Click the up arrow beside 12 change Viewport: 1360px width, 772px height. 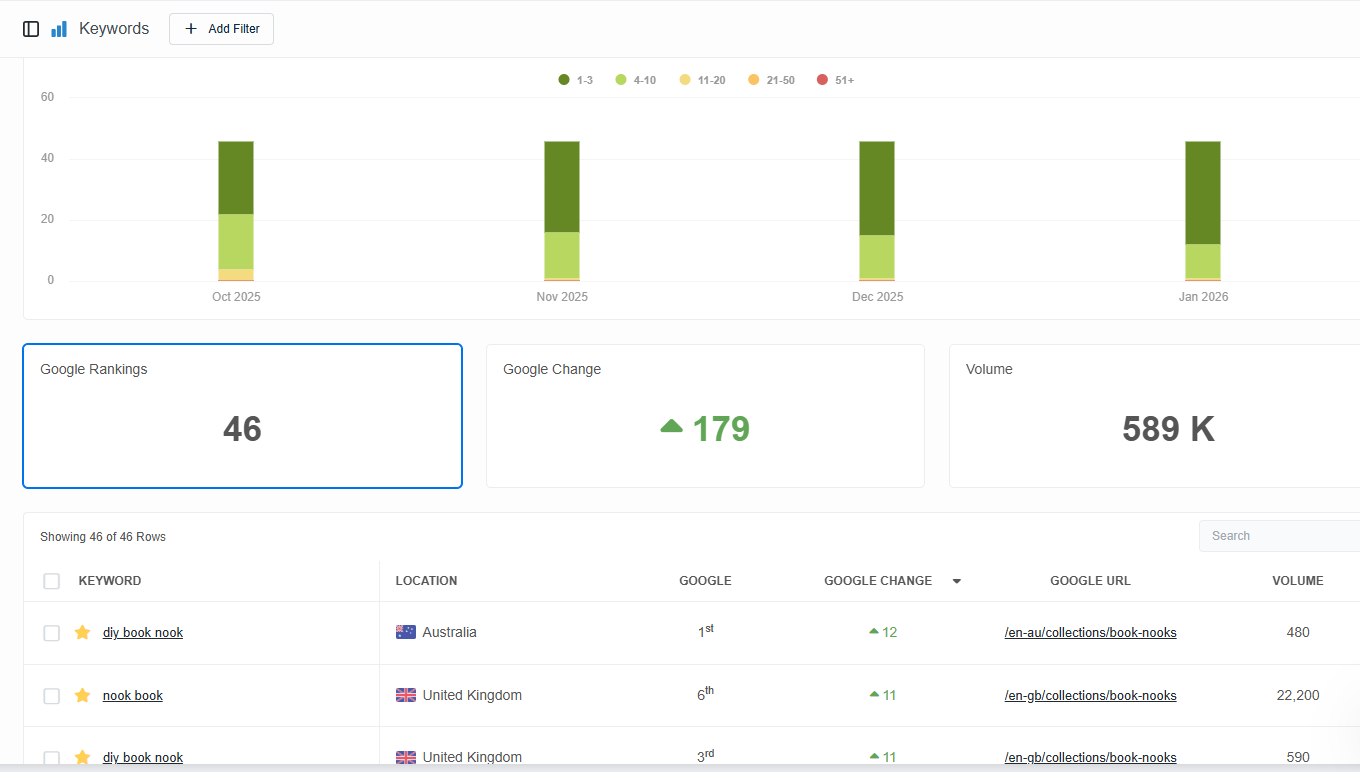[x=874, y=632]
